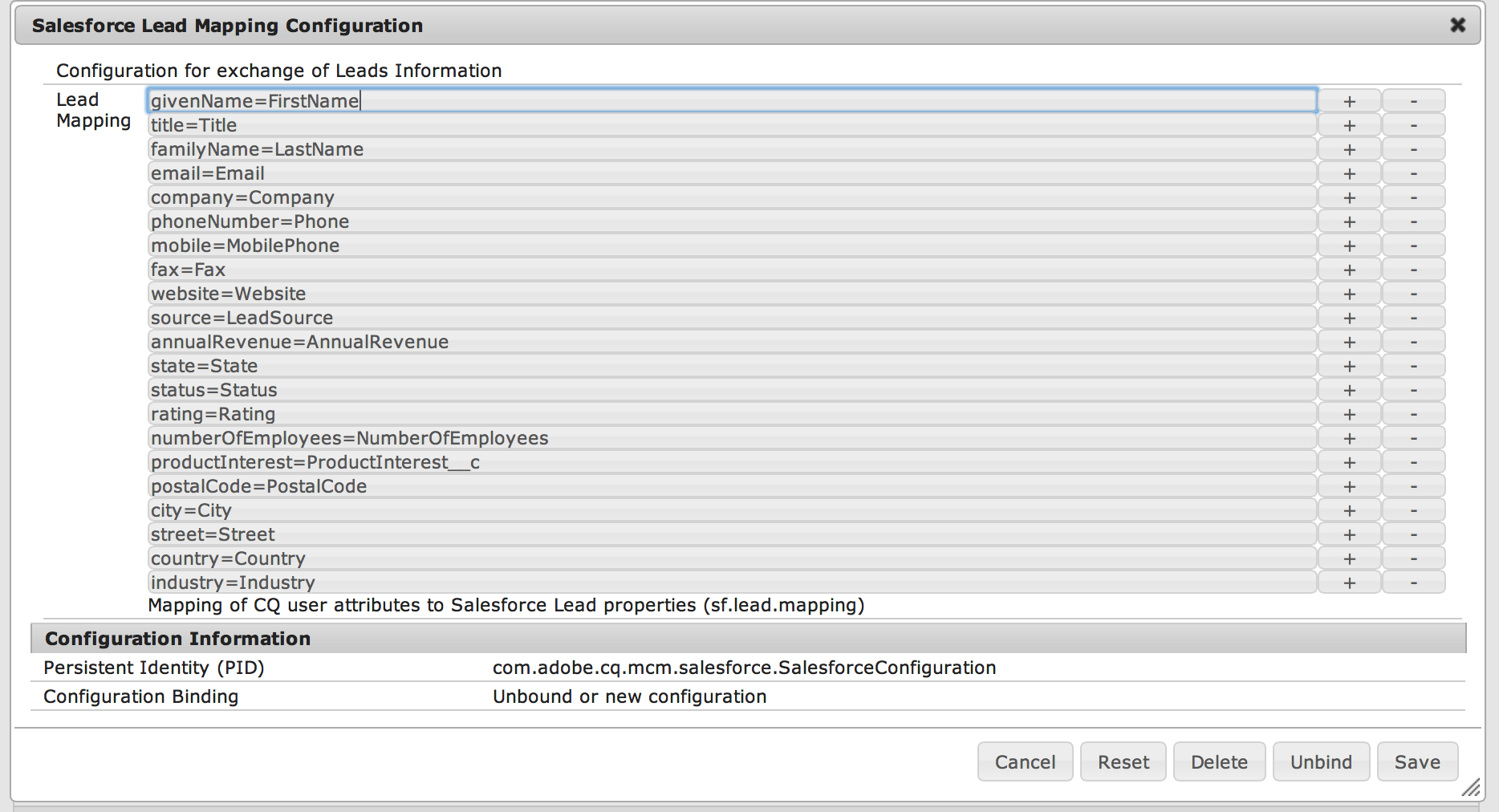Add a row after industry=Industry

click(1350, 583)
